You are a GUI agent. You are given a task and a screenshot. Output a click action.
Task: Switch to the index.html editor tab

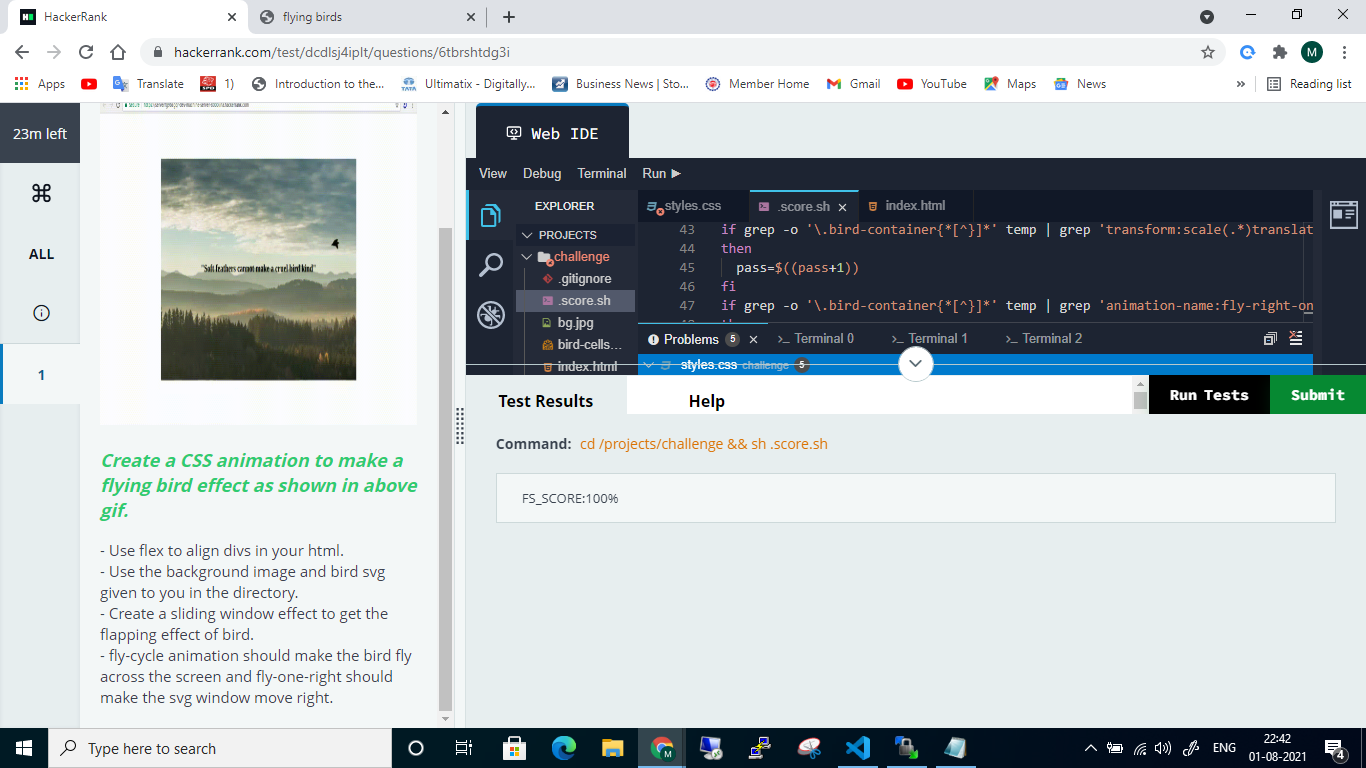coord(913,206)
